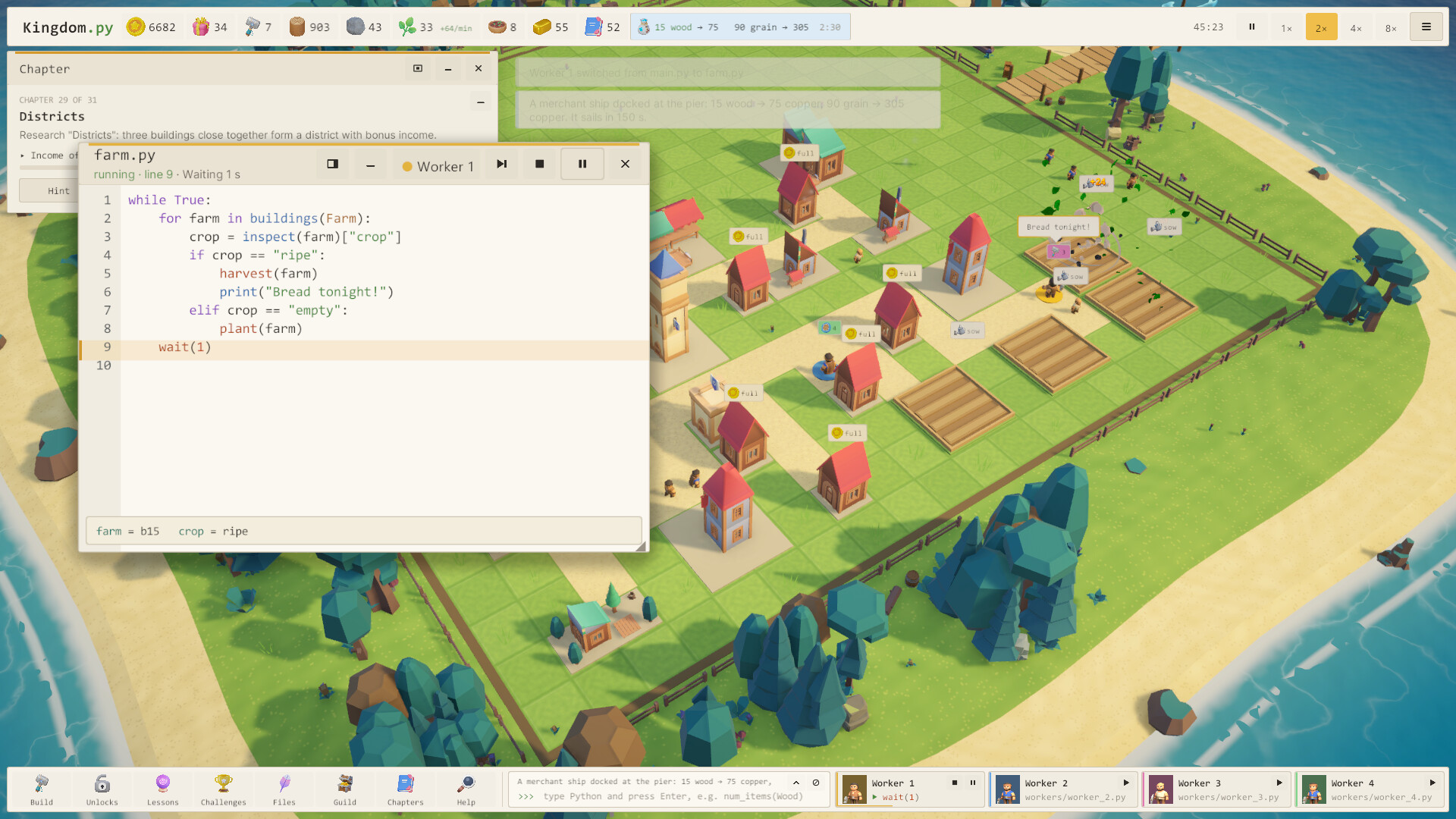Clear the console output
The height and width of the screenshot is (819, 1456).
(x=816, y=783)
